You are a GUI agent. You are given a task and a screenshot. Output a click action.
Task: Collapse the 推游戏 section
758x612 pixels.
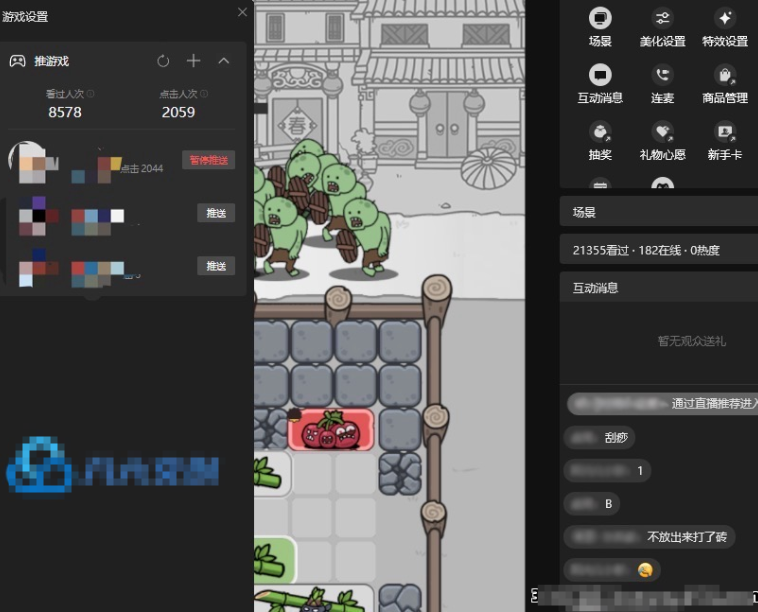[224, 61]
